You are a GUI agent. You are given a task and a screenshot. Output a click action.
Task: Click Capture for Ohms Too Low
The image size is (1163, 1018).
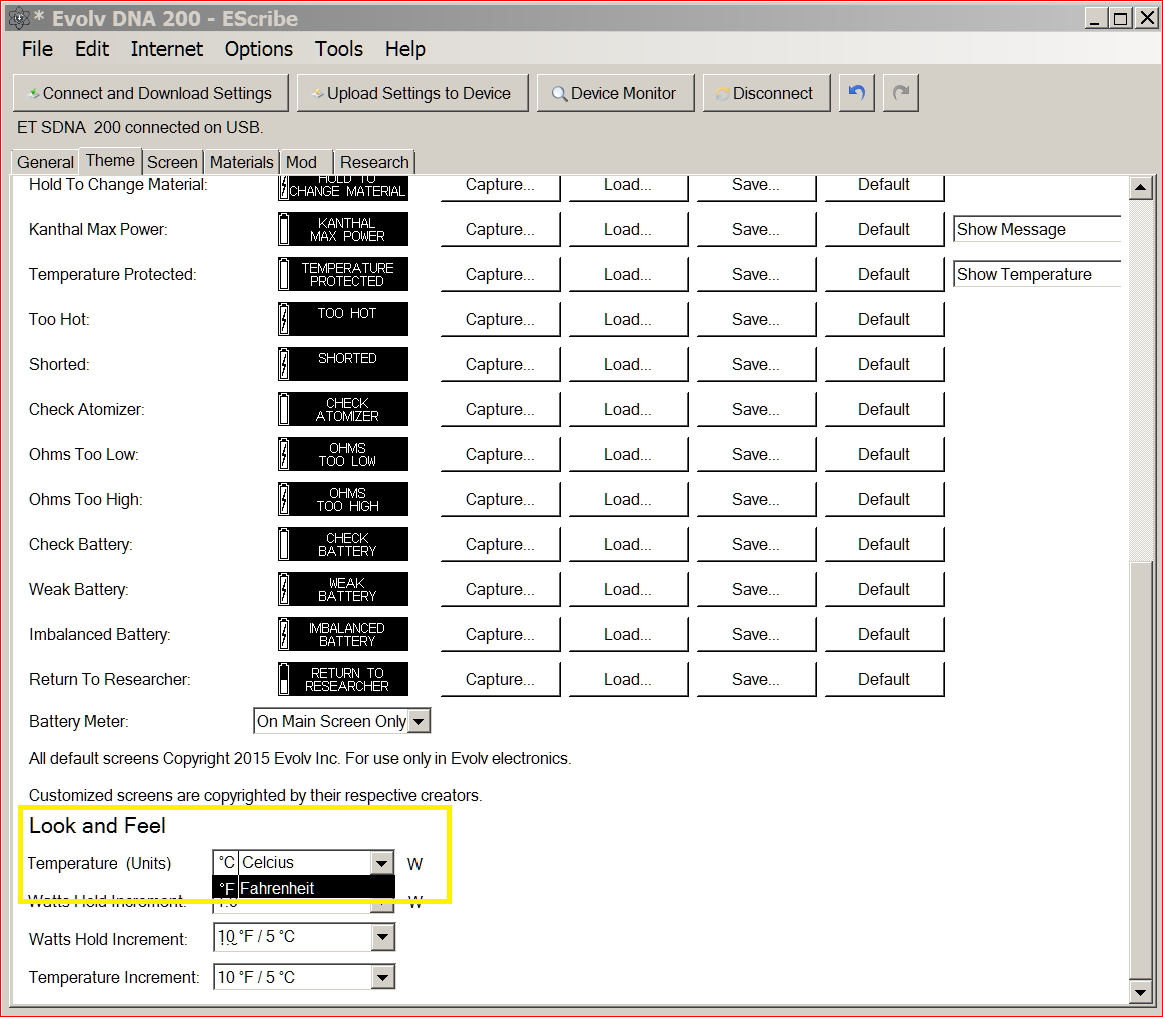coord(500,454)
